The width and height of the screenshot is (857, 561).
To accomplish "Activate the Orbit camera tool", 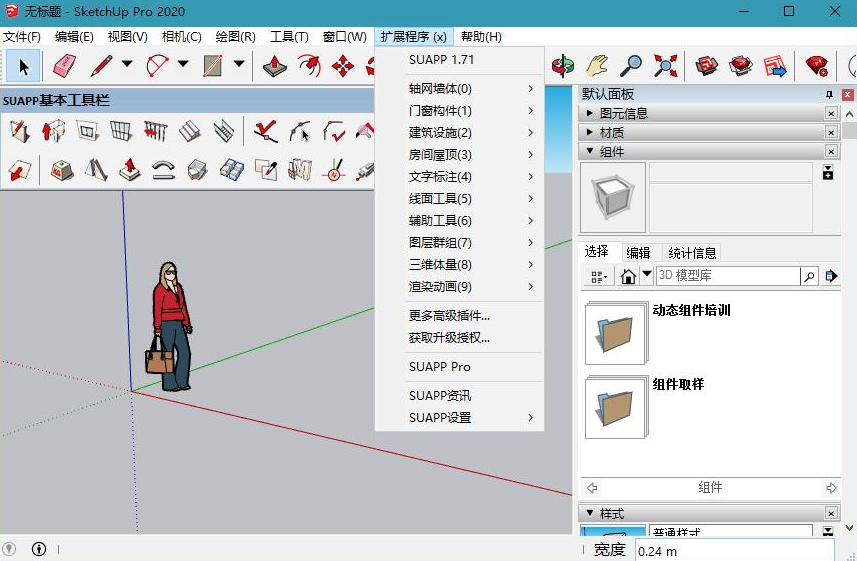I will coord(563,66).
